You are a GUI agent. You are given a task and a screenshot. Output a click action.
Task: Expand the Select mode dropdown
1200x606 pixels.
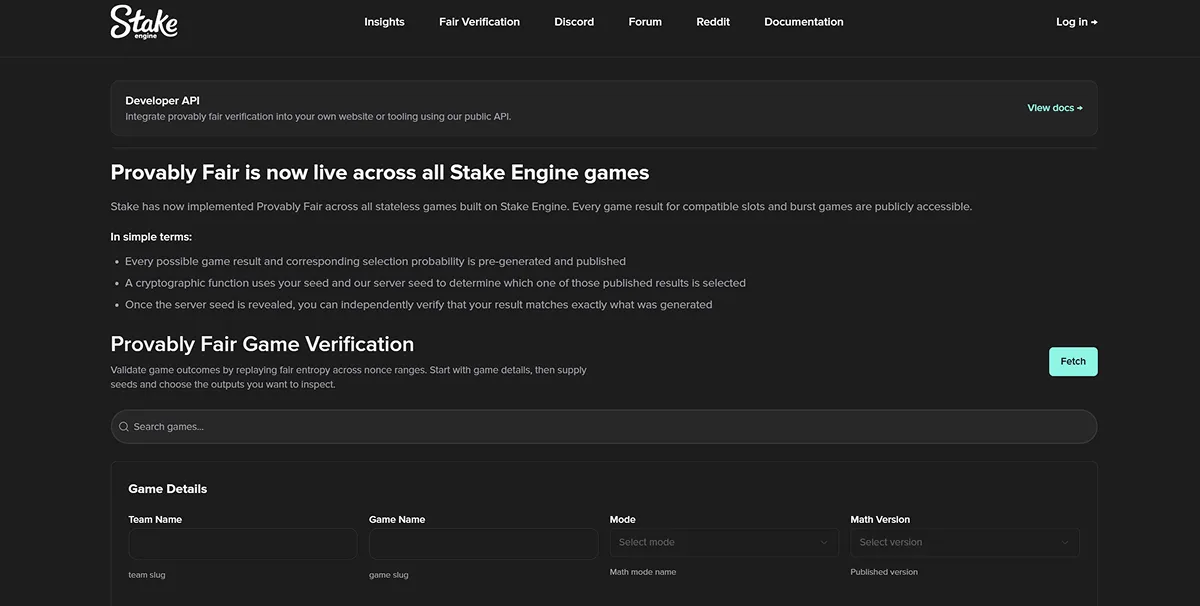(724, 543)
